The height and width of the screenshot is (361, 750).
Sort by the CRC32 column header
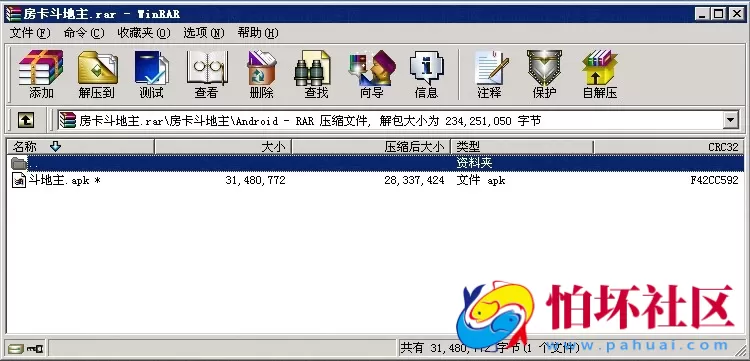tap(669, 147)
